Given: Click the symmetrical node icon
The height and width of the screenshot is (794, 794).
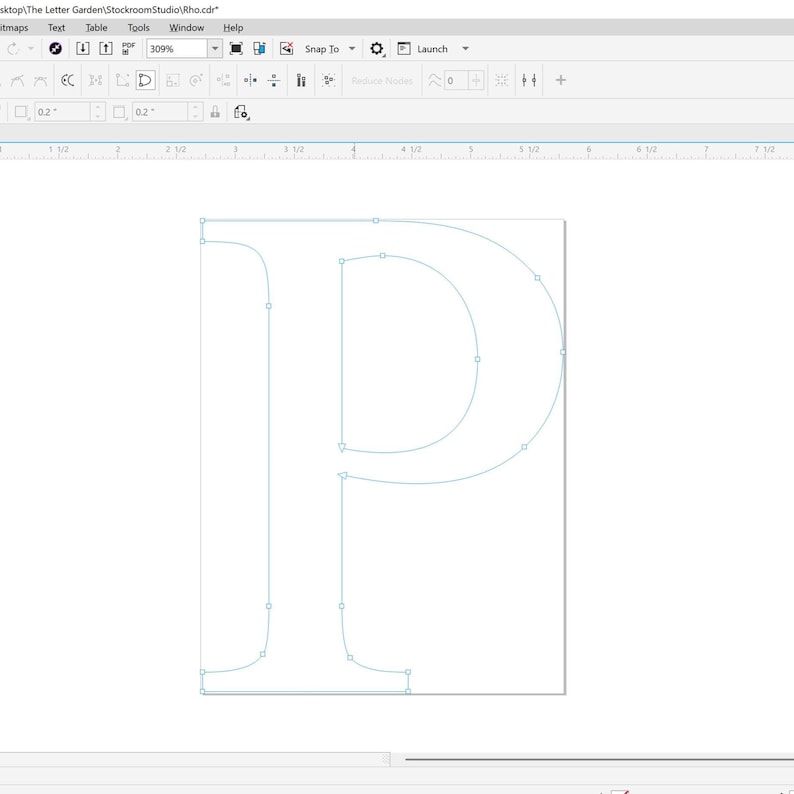Looking at the screenshot, I should click(40, 80).
